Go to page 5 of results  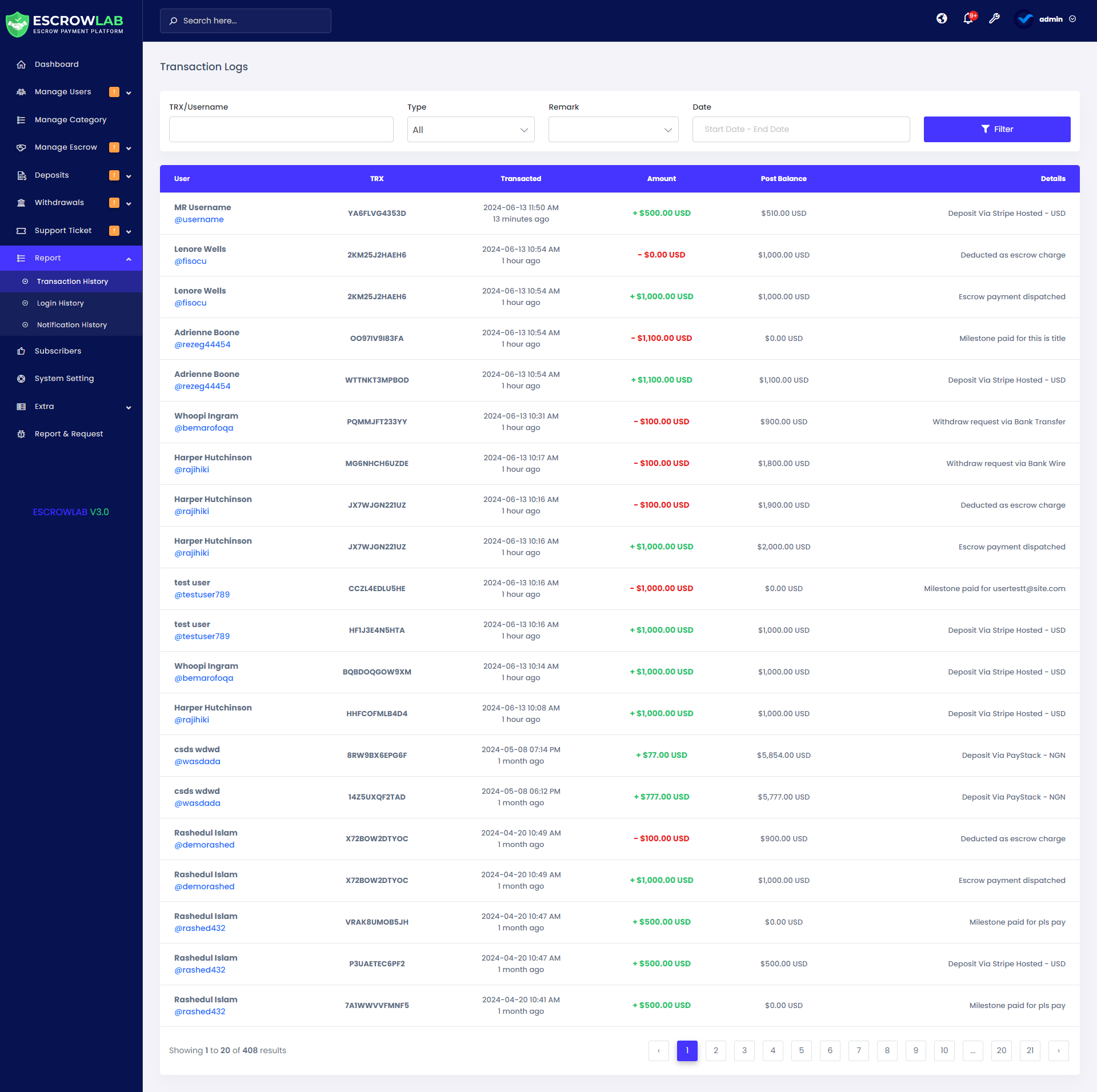[x=801, y=1050]
